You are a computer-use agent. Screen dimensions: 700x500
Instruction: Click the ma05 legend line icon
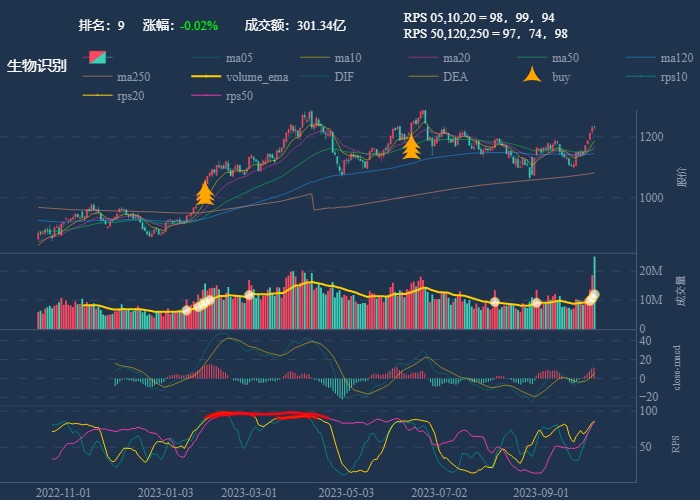(207, 58)
